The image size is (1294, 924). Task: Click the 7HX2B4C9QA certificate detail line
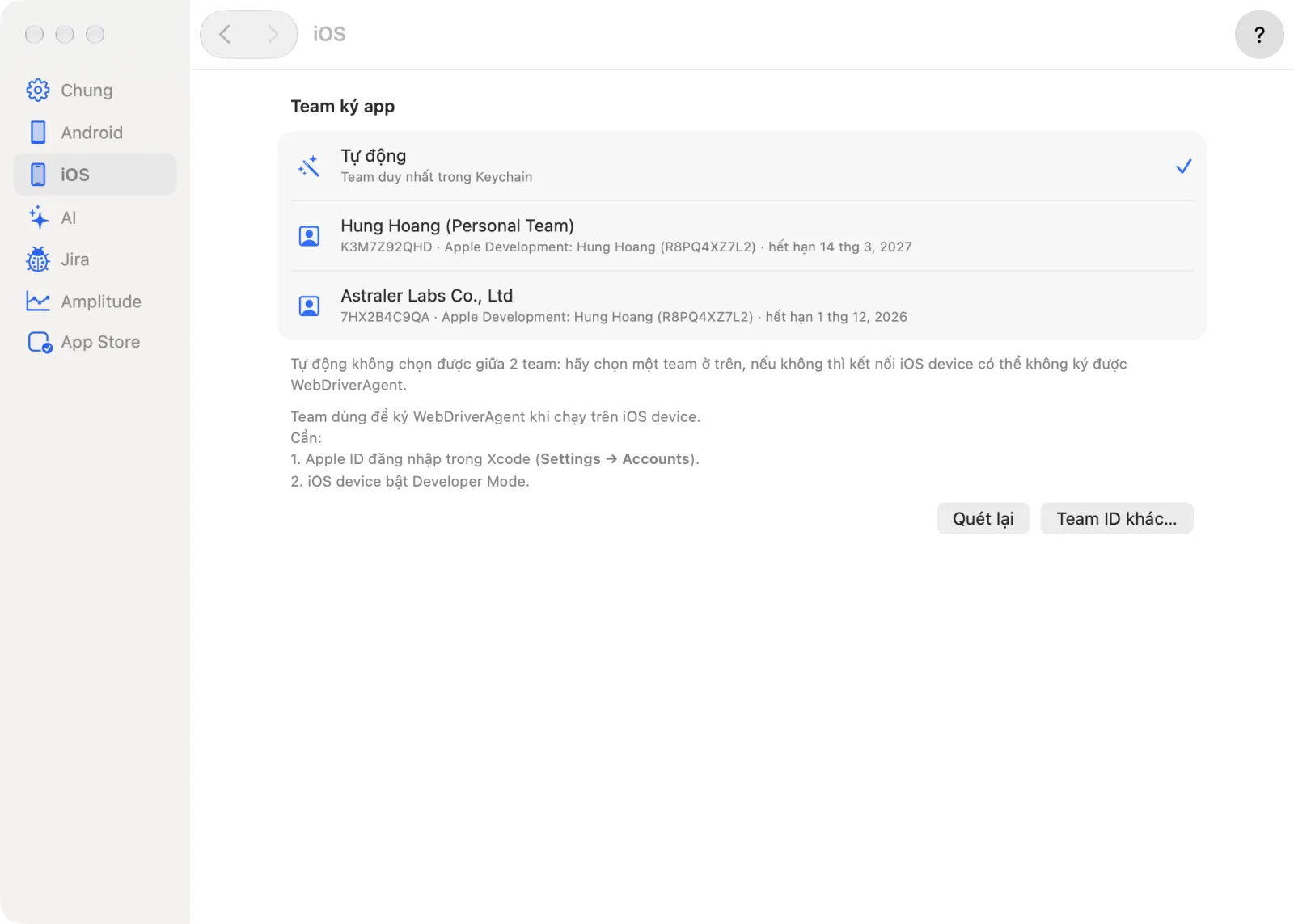[x=624, y=317]
